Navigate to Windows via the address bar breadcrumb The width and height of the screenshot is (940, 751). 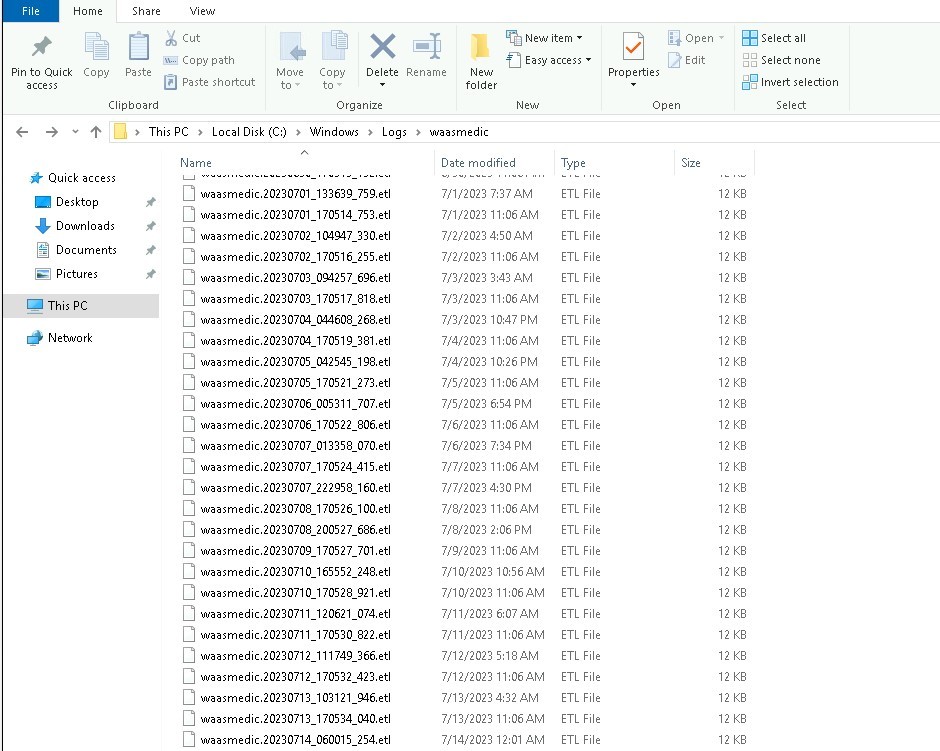(x=335, y=131)
